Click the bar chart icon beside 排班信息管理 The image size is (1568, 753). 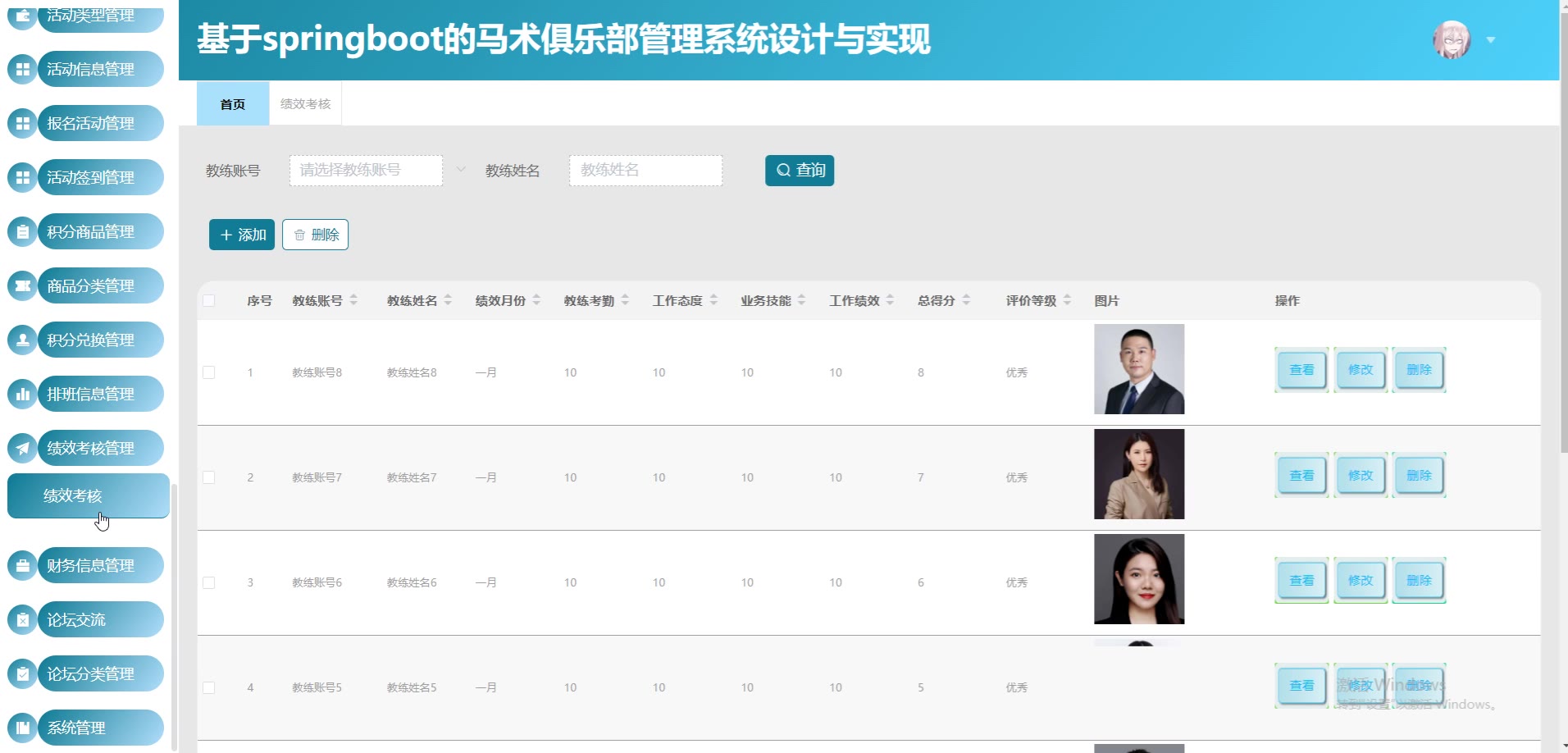click(x=22, y=394)
